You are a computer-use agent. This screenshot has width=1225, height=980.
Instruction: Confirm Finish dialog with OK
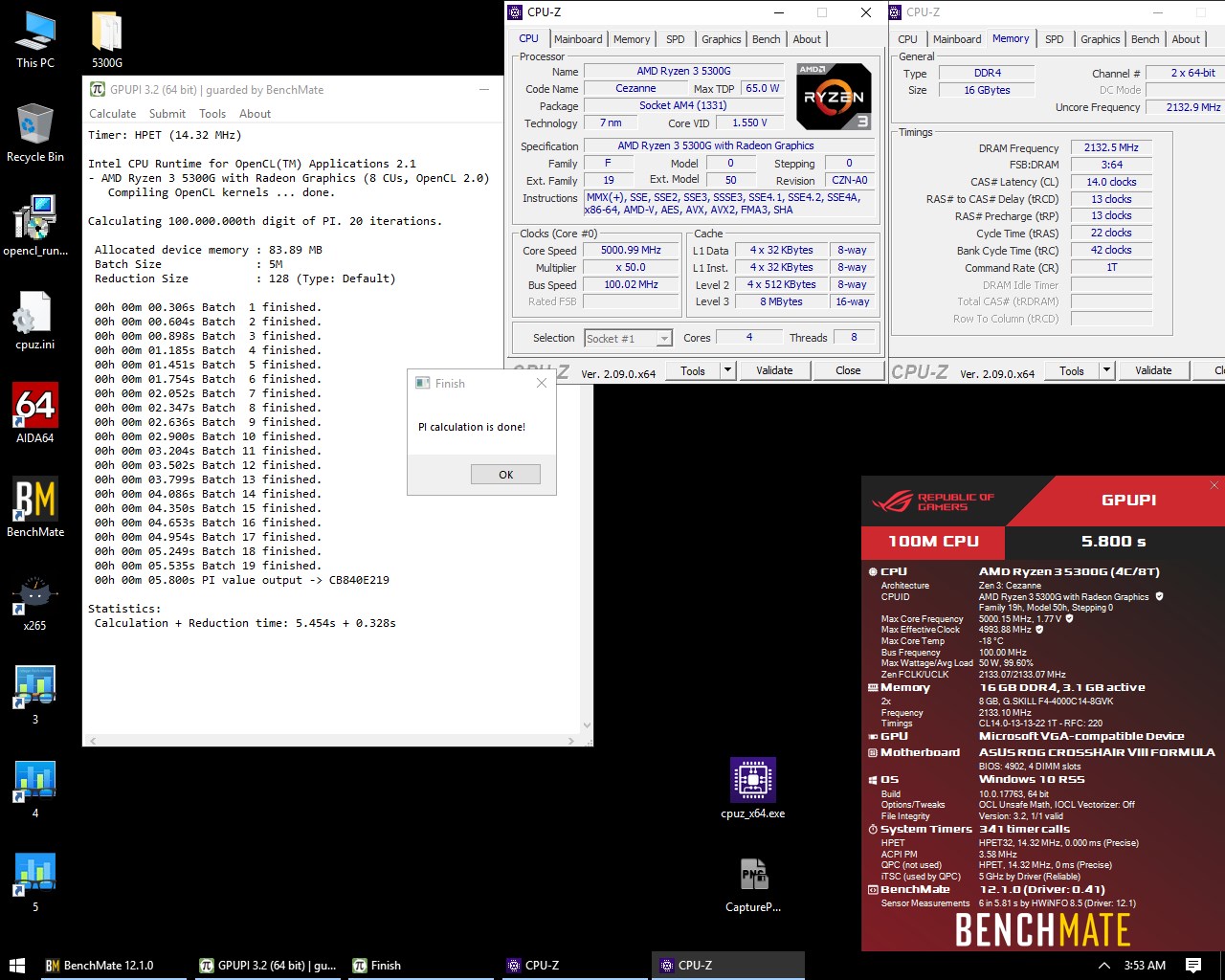(505, 474)
